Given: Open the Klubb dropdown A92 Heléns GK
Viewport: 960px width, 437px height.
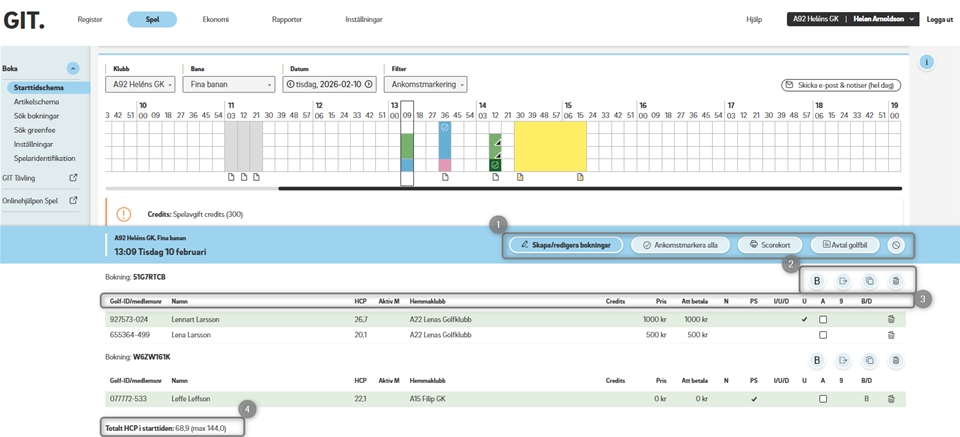Looking at the screenshot, I should click(x=141, y=85).
